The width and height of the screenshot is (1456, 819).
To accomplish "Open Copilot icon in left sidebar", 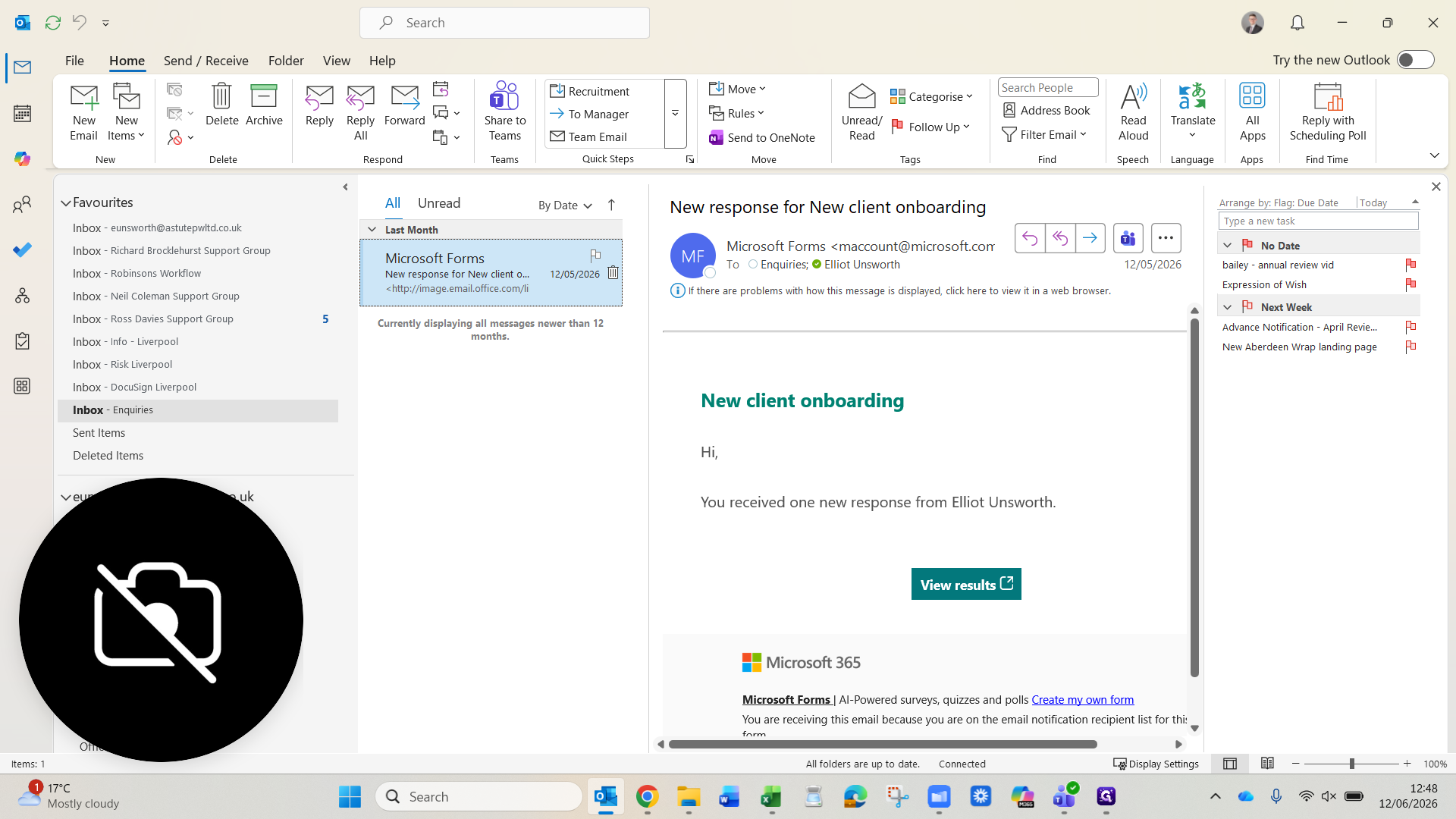I will [23, 158].
